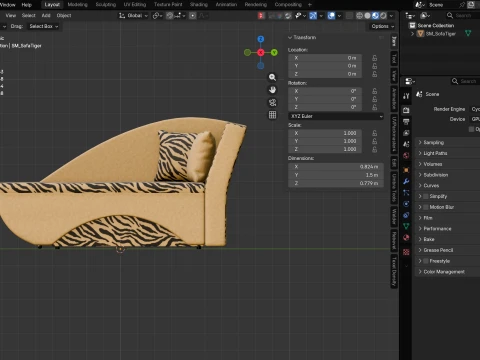Click the Dimensions X value field

pyautogui.click(x=336, y=167)
